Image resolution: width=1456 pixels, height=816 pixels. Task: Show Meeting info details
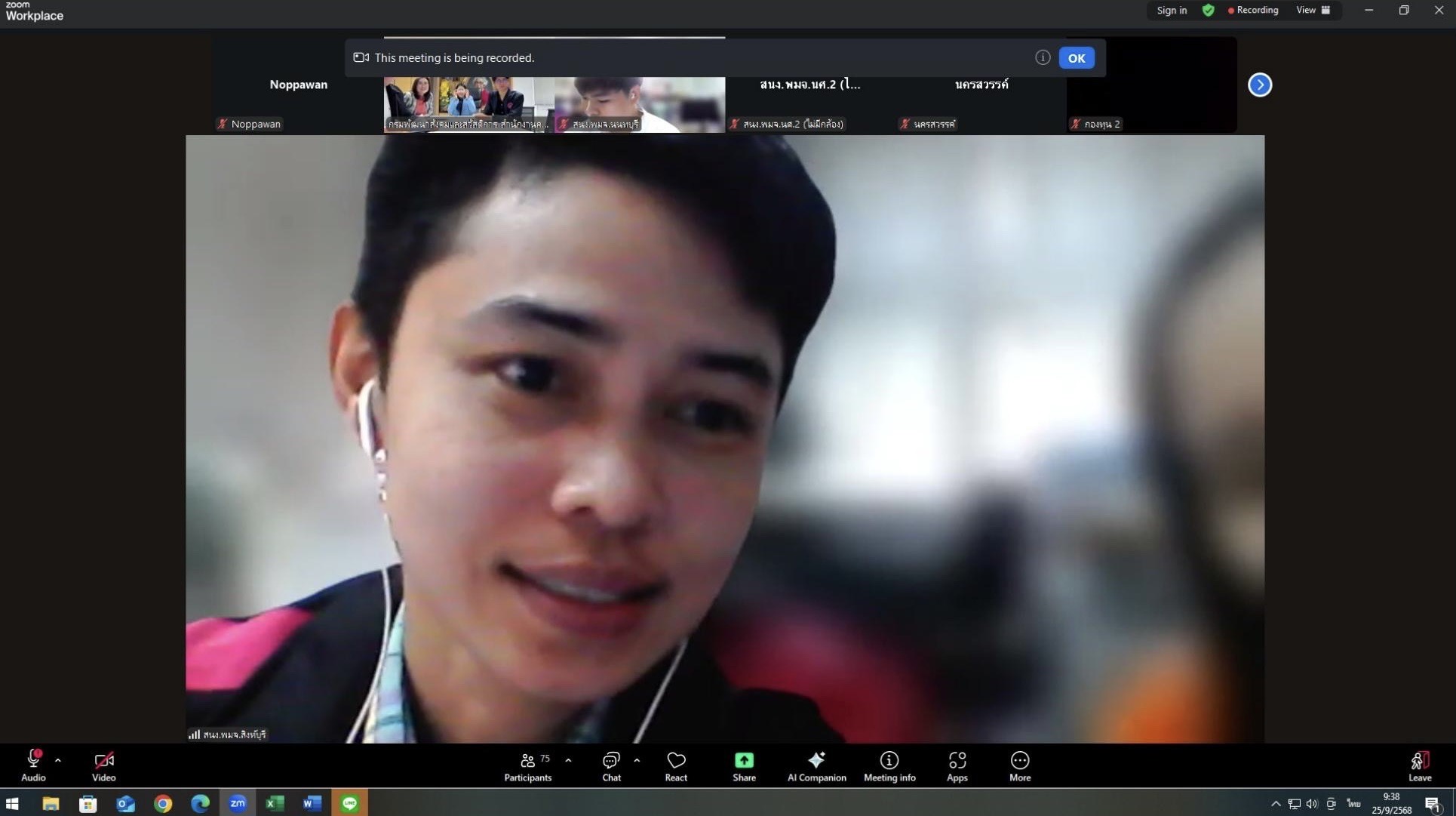click(x=889, y=765)
